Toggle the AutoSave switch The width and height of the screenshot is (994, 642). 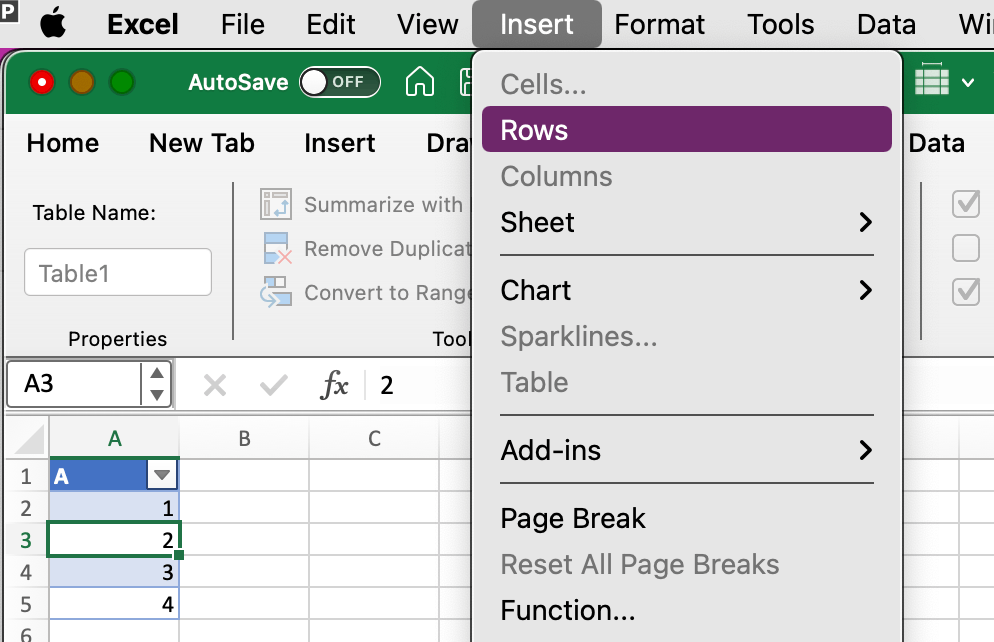[x=340, y=82]
